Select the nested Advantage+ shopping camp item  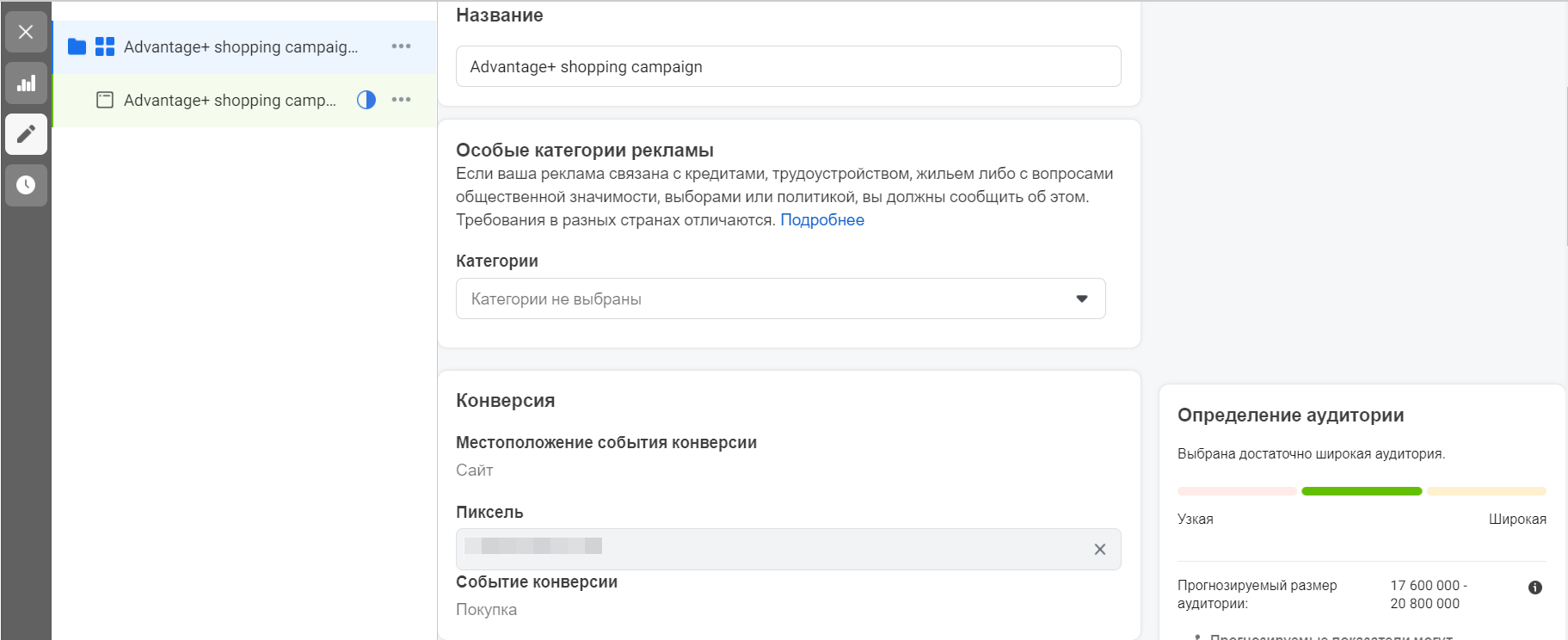tap(230, 100)
